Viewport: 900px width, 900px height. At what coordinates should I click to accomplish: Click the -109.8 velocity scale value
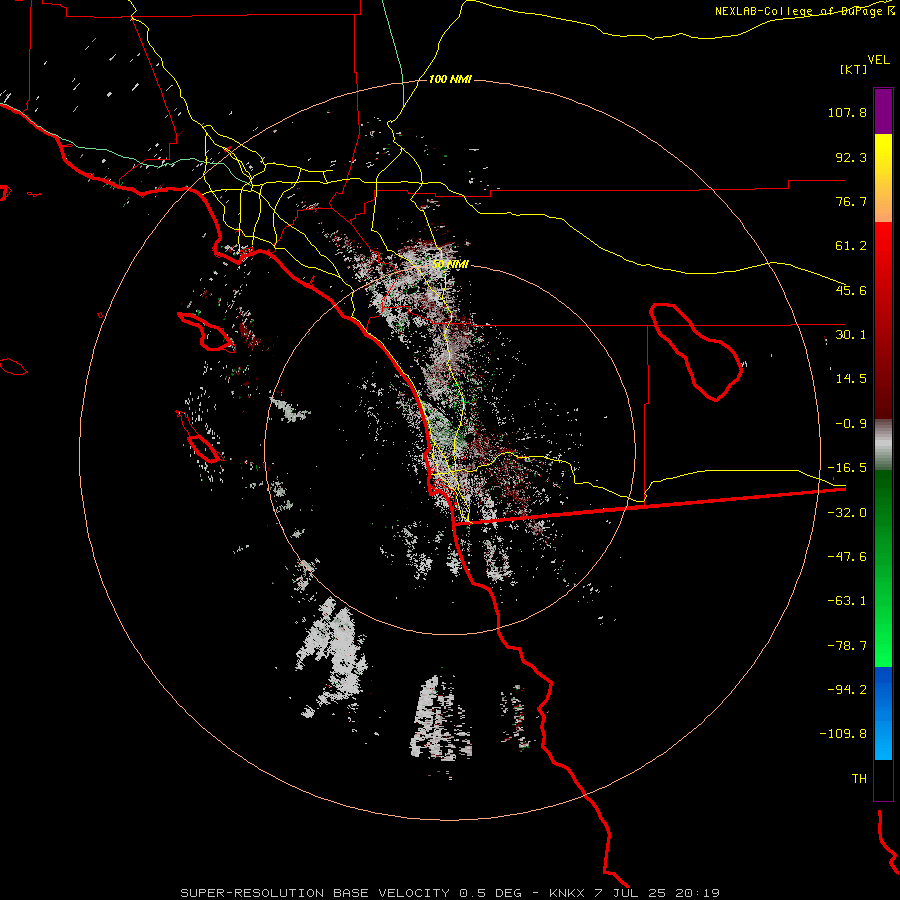pyautogui.click(x=843, y=734)
